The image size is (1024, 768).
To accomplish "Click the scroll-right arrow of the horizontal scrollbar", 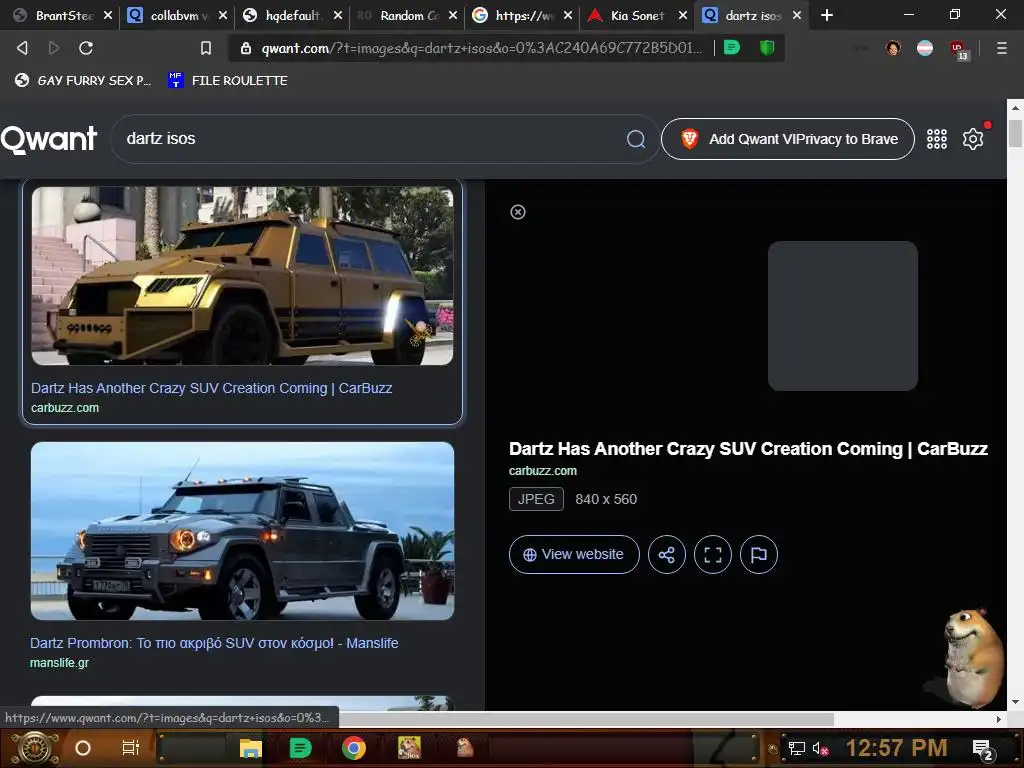I will coord(999,719).
